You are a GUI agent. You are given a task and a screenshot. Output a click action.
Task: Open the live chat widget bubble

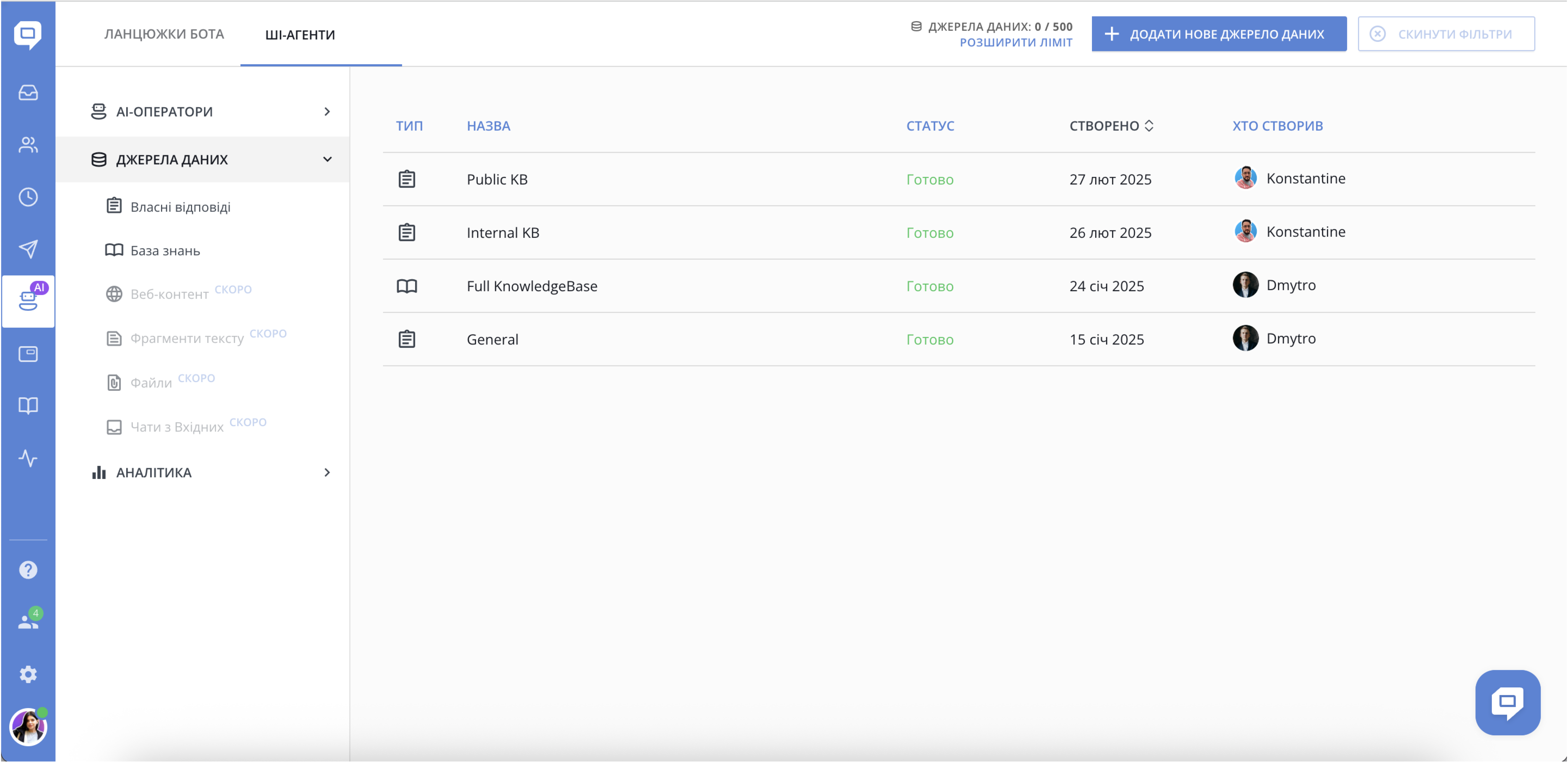[x=1508, y=702]
